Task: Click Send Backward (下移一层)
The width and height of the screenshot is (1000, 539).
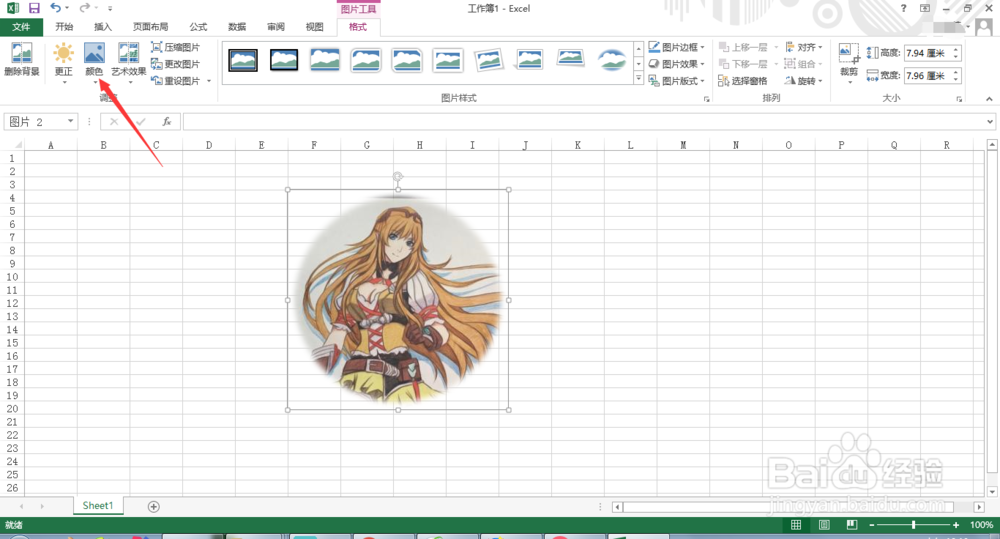Action: (743, 64)
